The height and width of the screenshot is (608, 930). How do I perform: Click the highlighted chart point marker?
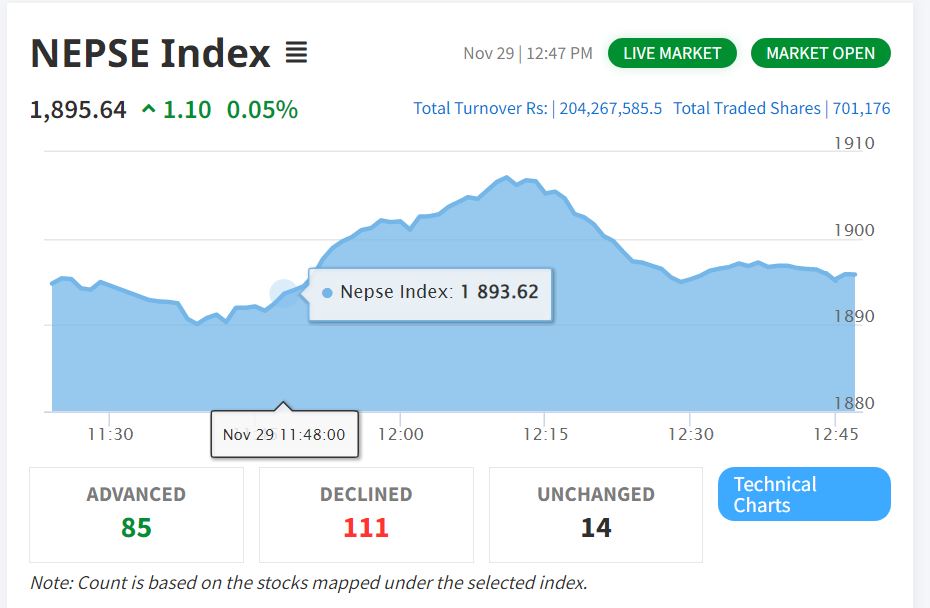pos(284,292)
